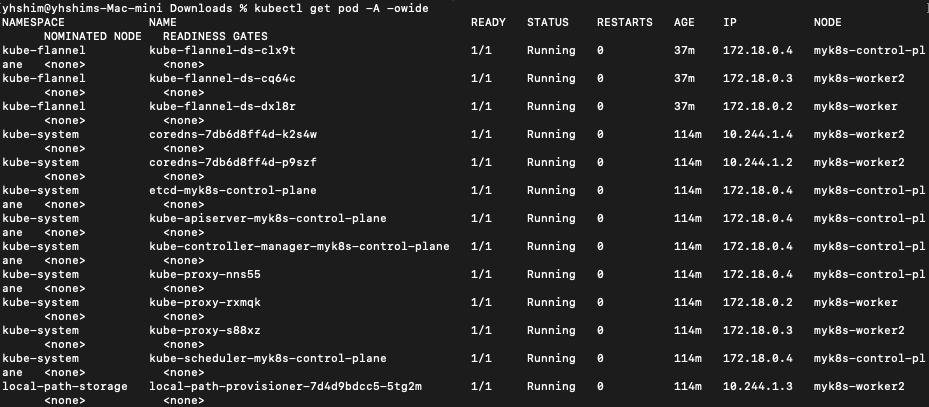This screenshot has width=929, height=407.
Task: Click kube-system namespace in etcd row
Action: 40,190
